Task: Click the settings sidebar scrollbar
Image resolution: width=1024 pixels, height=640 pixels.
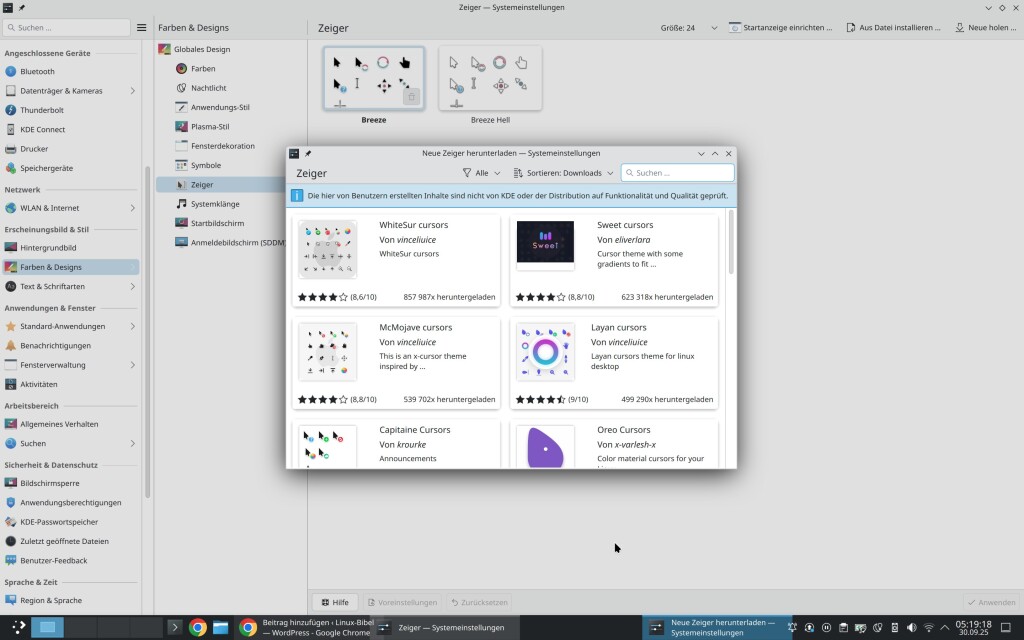Action: coord(148,332)
